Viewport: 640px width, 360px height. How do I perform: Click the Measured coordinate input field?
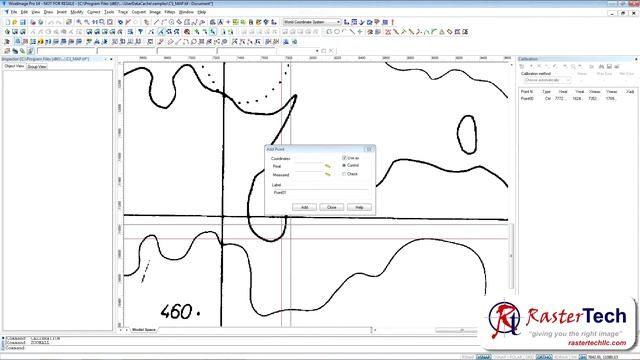click(x=309, y=175)
